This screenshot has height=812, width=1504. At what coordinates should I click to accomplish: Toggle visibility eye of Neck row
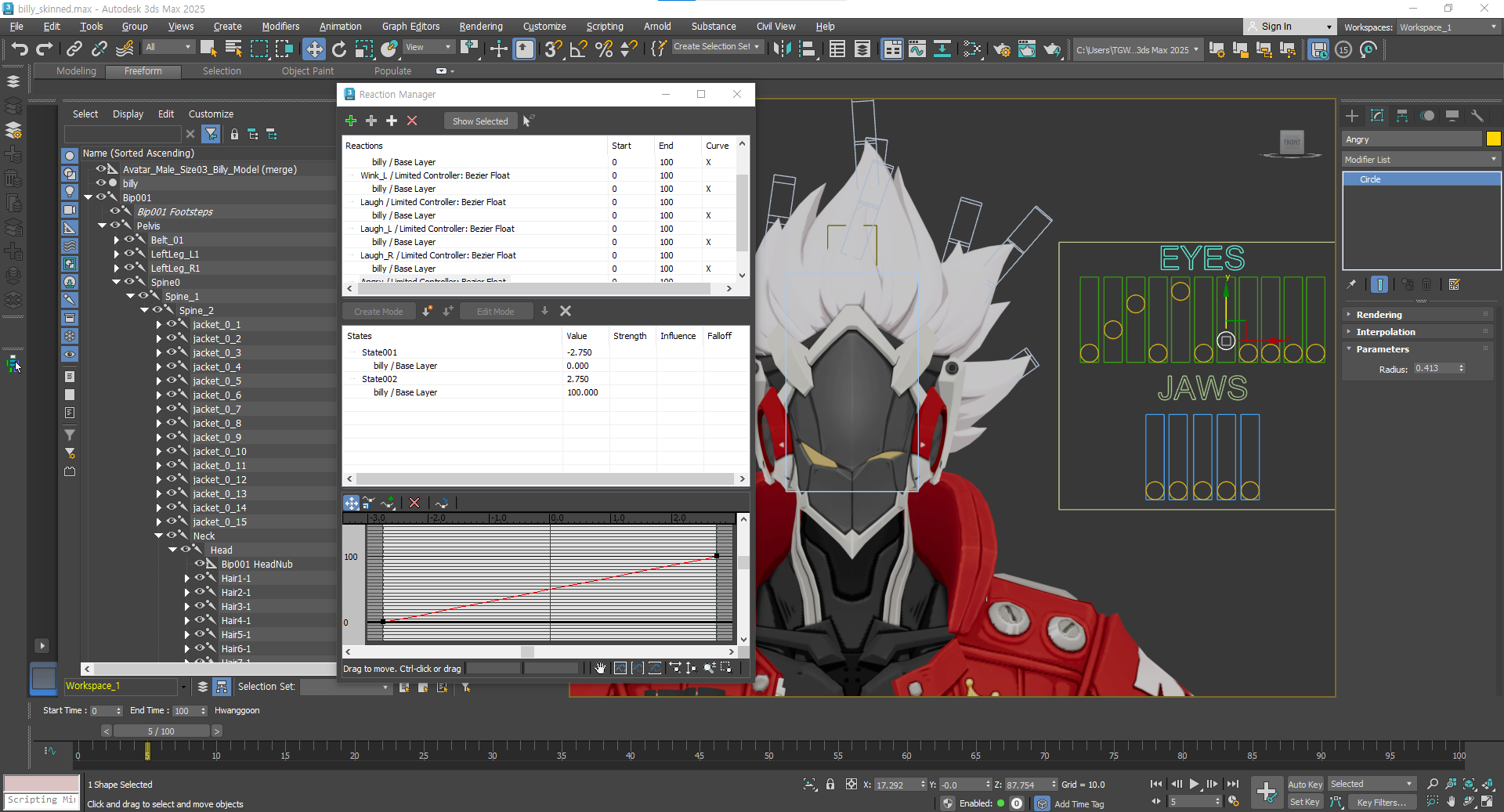click(x=172, y=536)
